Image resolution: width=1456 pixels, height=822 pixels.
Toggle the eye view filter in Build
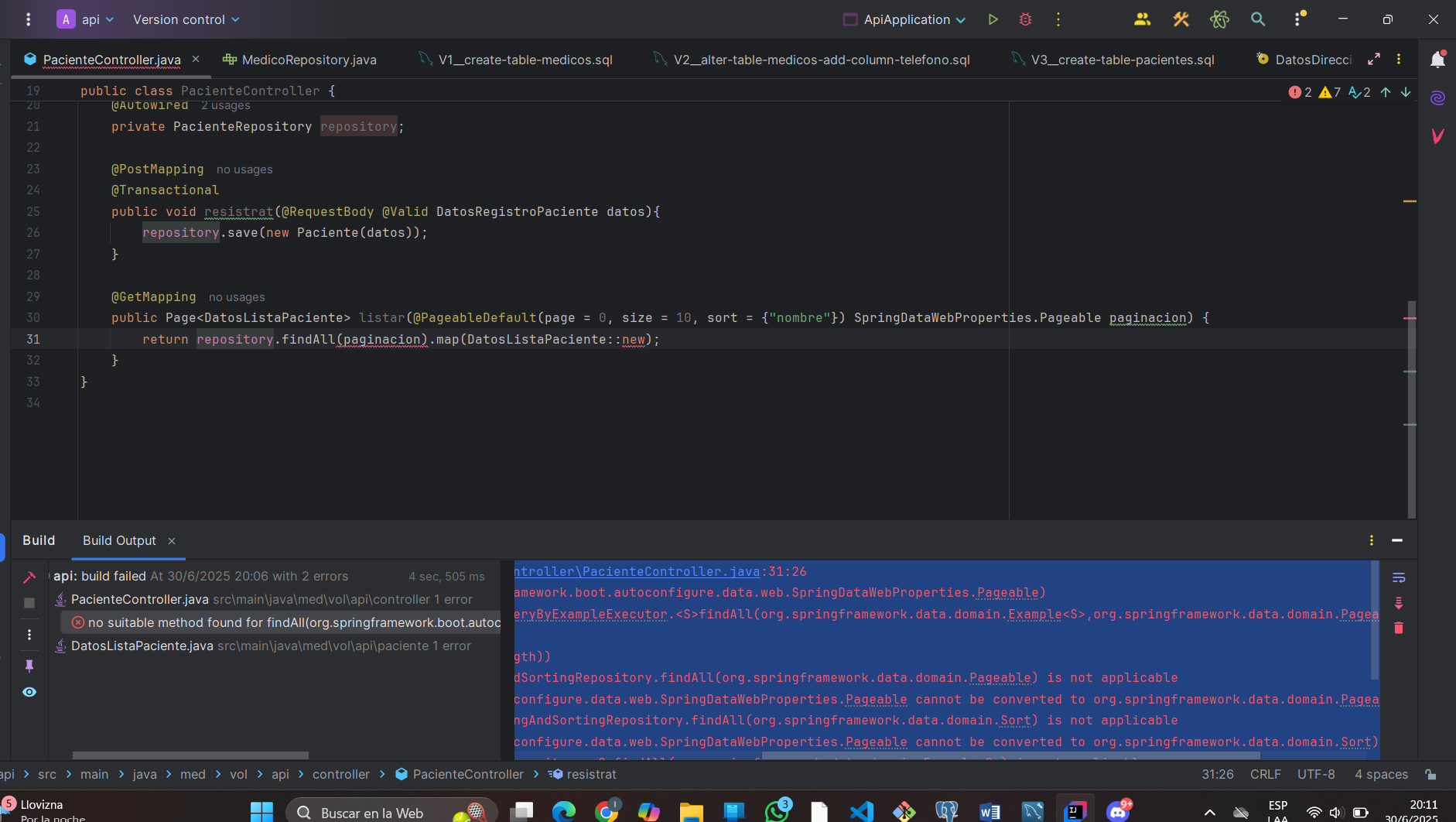coord(29,692)
